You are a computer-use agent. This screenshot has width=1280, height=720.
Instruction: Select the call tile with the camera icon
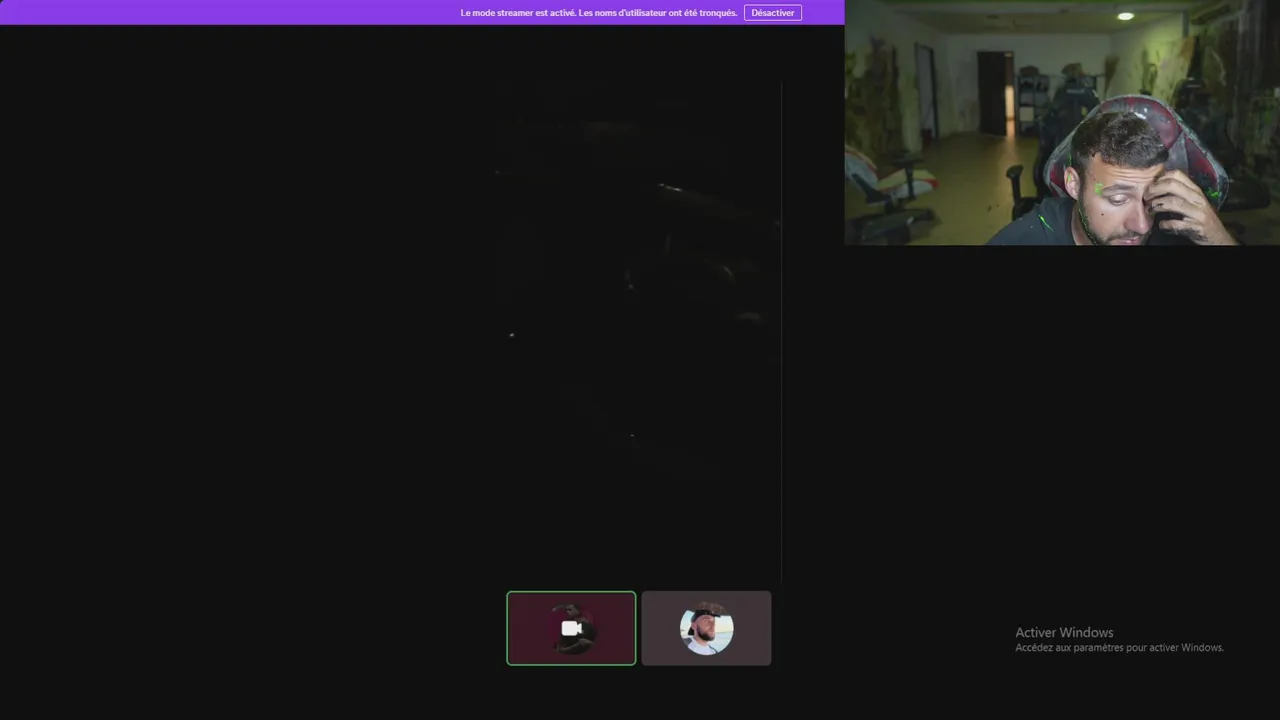point(571,628)
